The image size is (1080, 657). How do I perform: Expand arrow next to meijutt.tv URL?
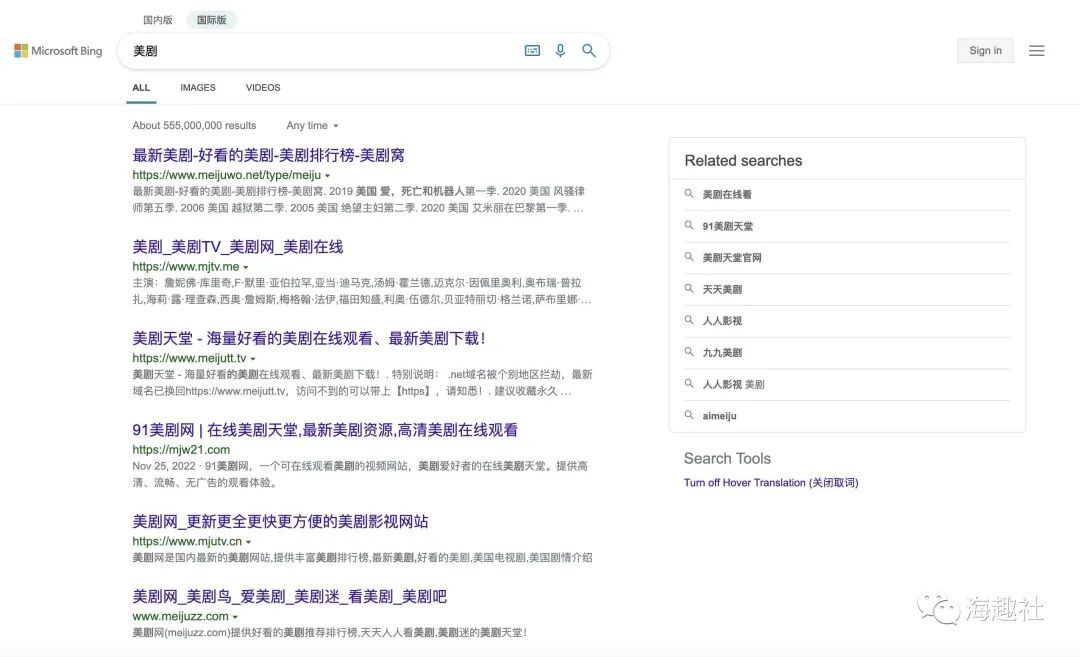click(x=253, y=359)
